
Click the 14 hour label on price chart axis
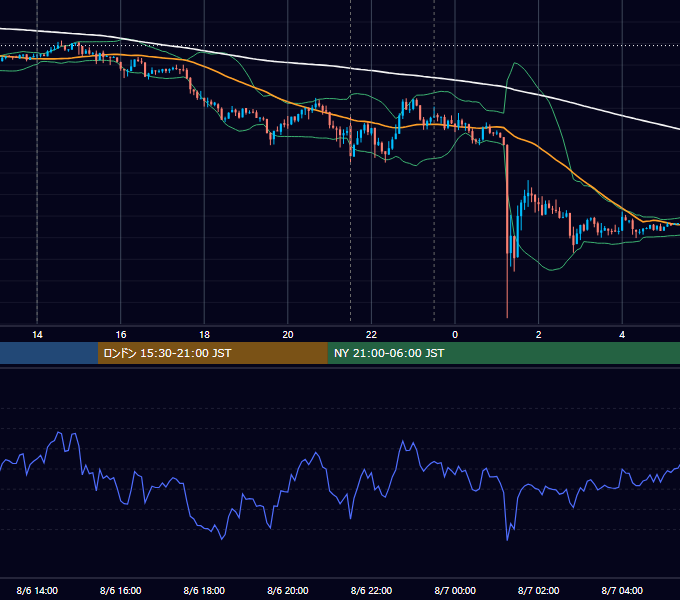(x=37, y=335)
